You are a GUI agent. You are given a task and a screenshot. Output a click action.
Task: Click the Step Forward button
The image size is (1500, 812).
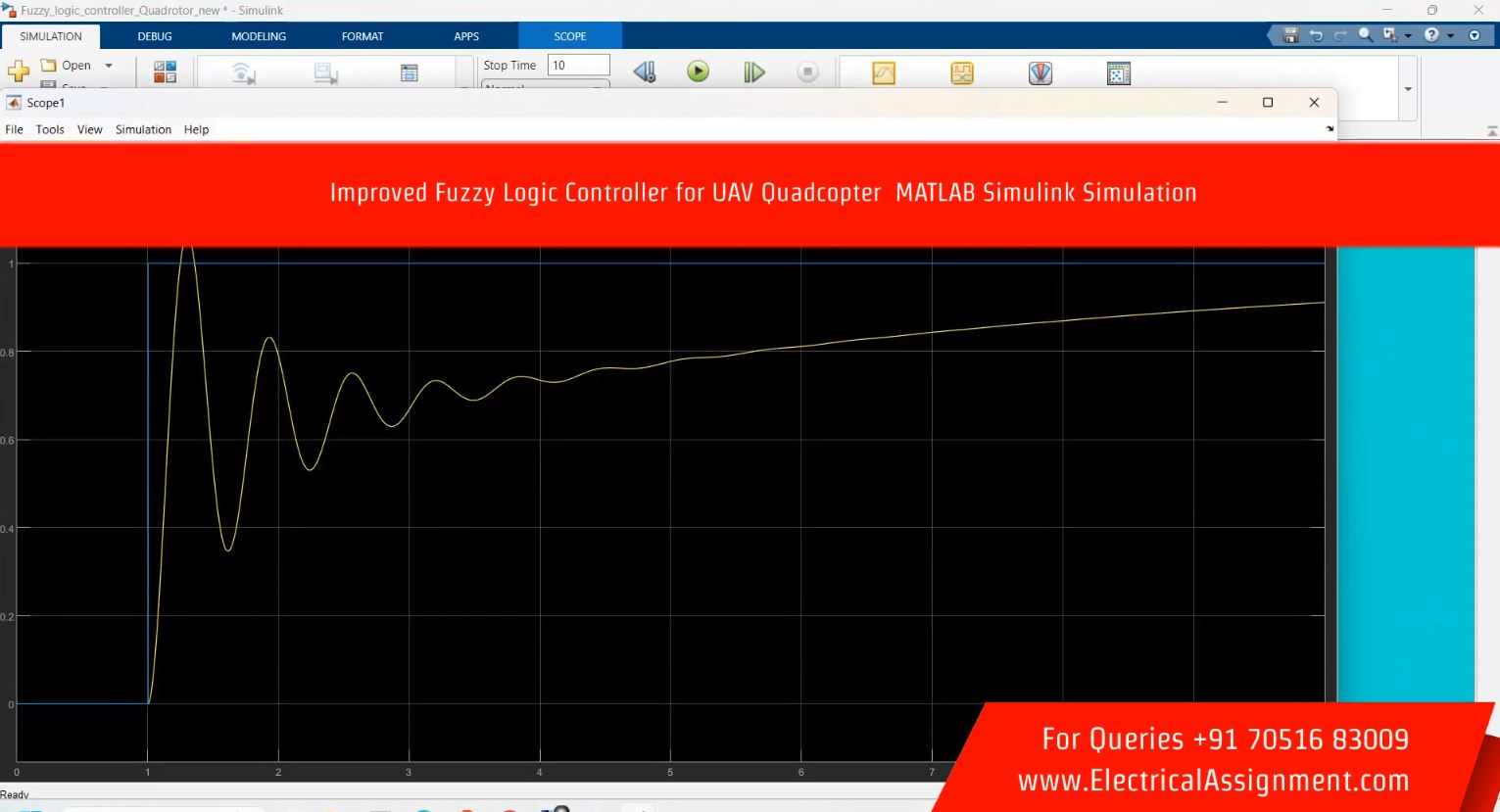[x=753, y=72]
